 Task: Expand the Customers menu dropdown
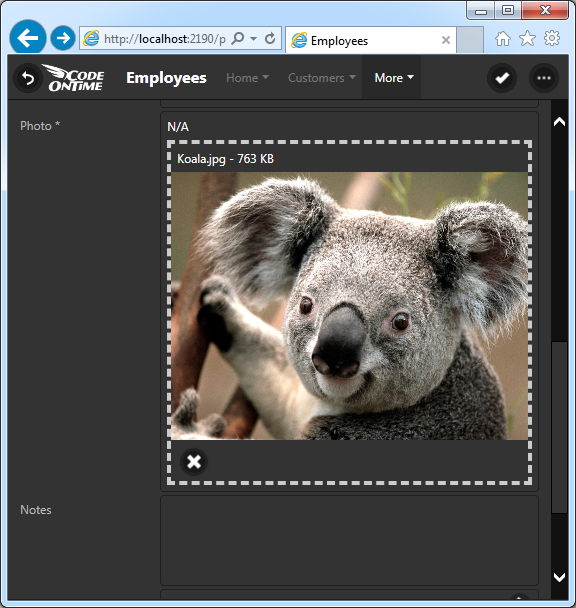pos(322,78)
